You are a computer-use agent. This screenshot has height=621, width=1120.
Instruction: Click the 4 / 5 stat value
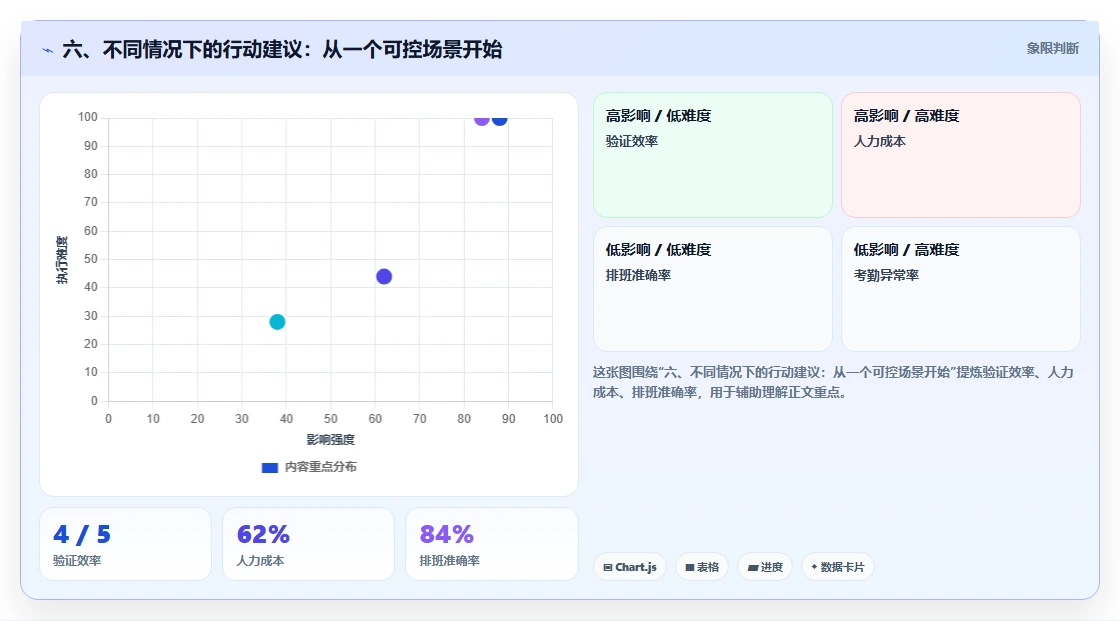pyautogui.click(x=82, y=535)
